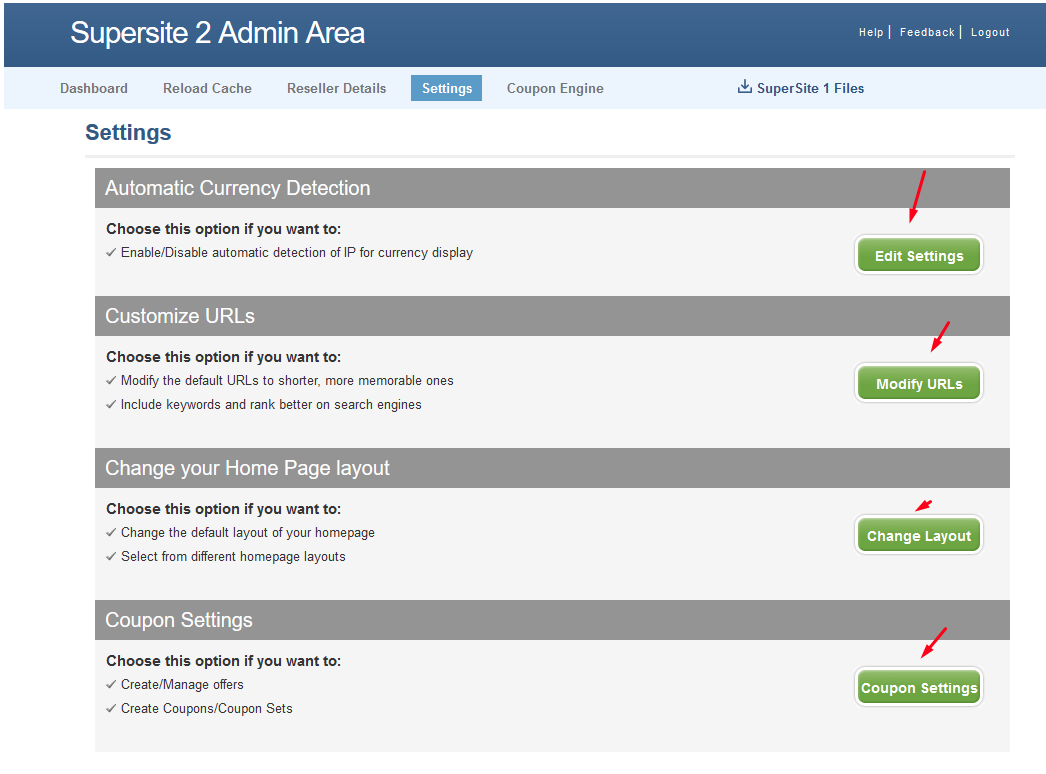Open the Reseller Details tab
Image resolution: width=1046 pixels, height=774 pixels.
336,88
